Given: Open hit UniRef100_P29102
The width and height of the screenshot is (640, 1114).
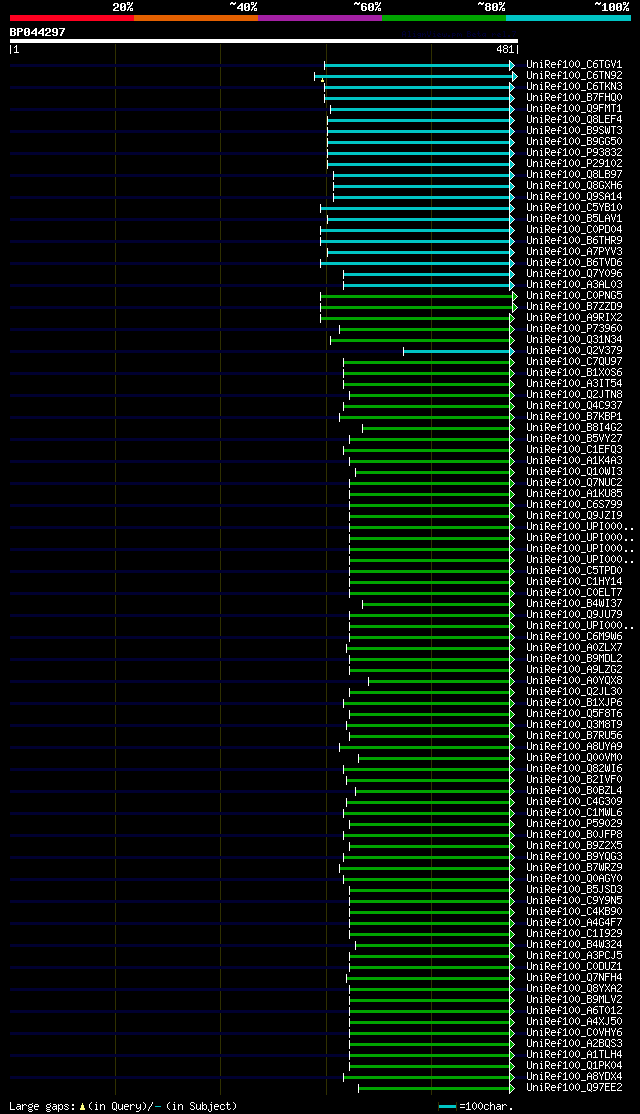Looking at the screenshot, I should [574, 163].
